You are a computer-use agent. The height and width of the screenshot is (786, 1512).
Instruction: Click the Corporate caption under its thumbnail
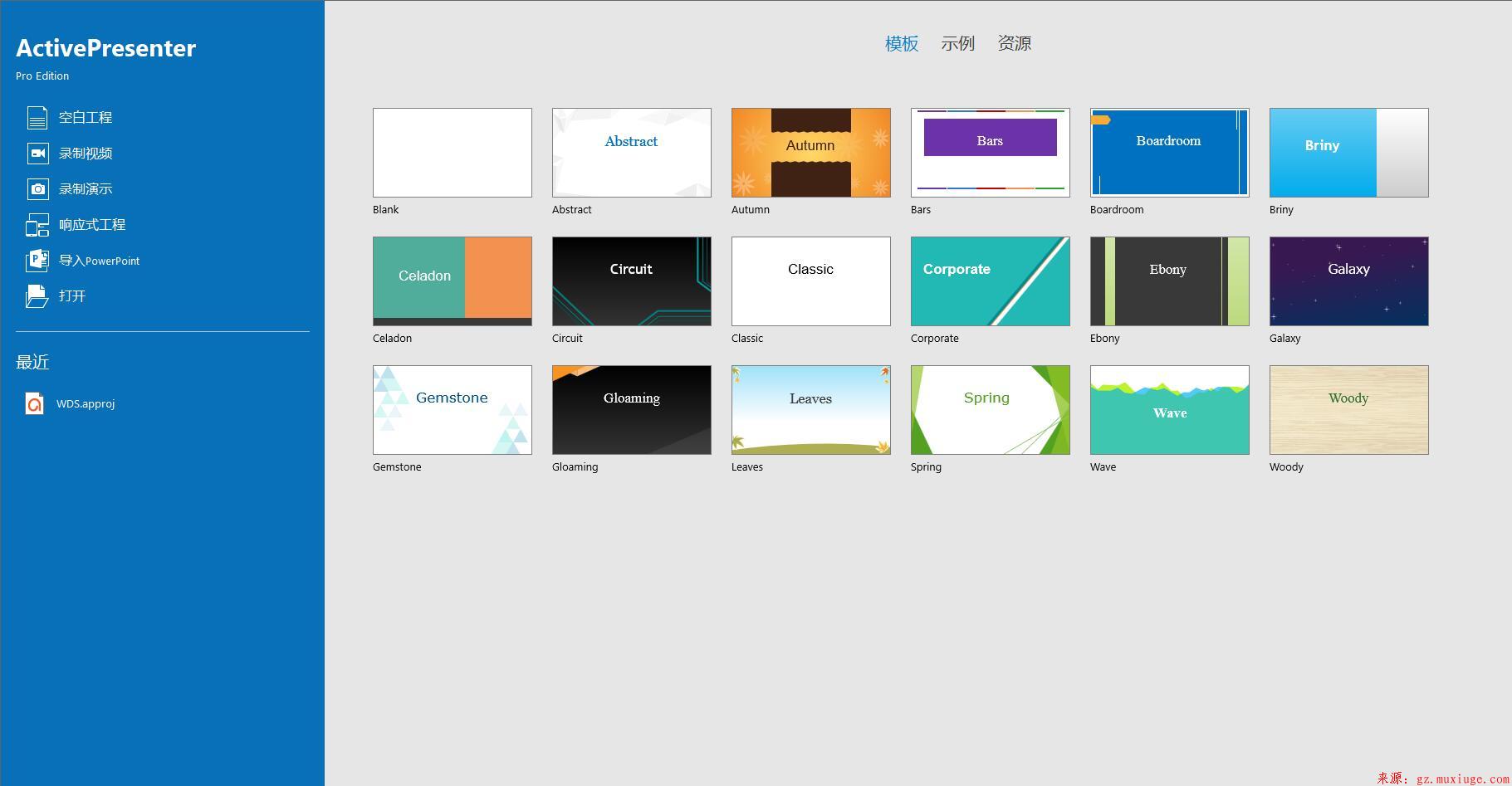(x=935, y=339)
